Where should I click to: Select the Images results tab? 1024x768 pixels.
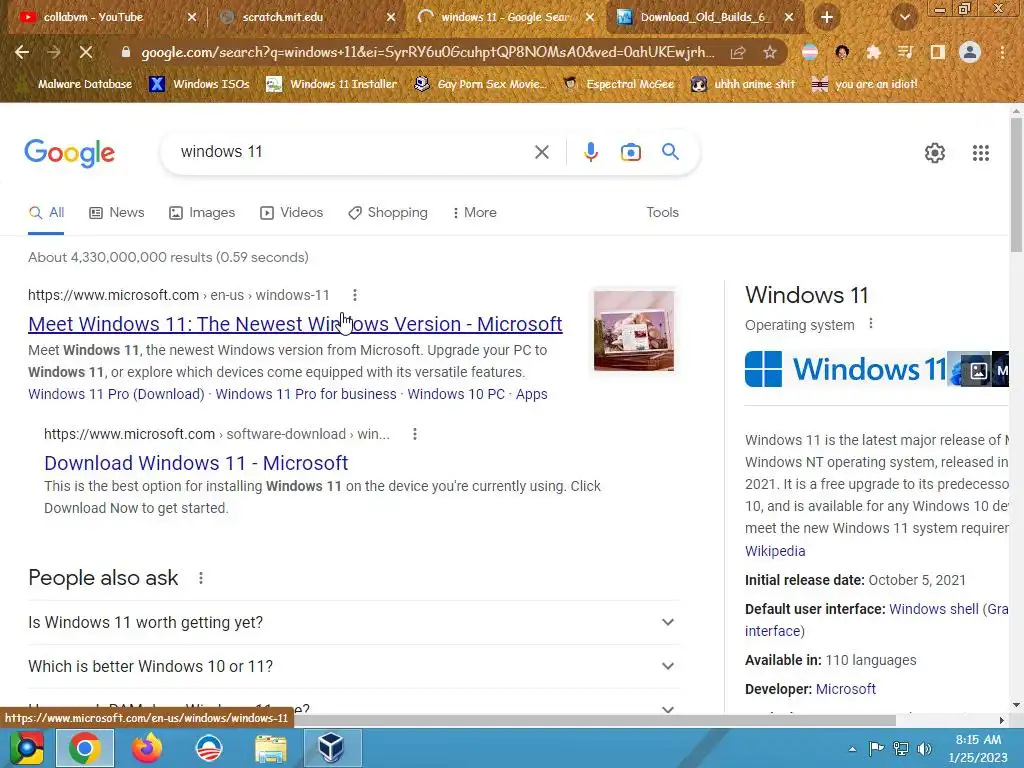pos(202,213)
